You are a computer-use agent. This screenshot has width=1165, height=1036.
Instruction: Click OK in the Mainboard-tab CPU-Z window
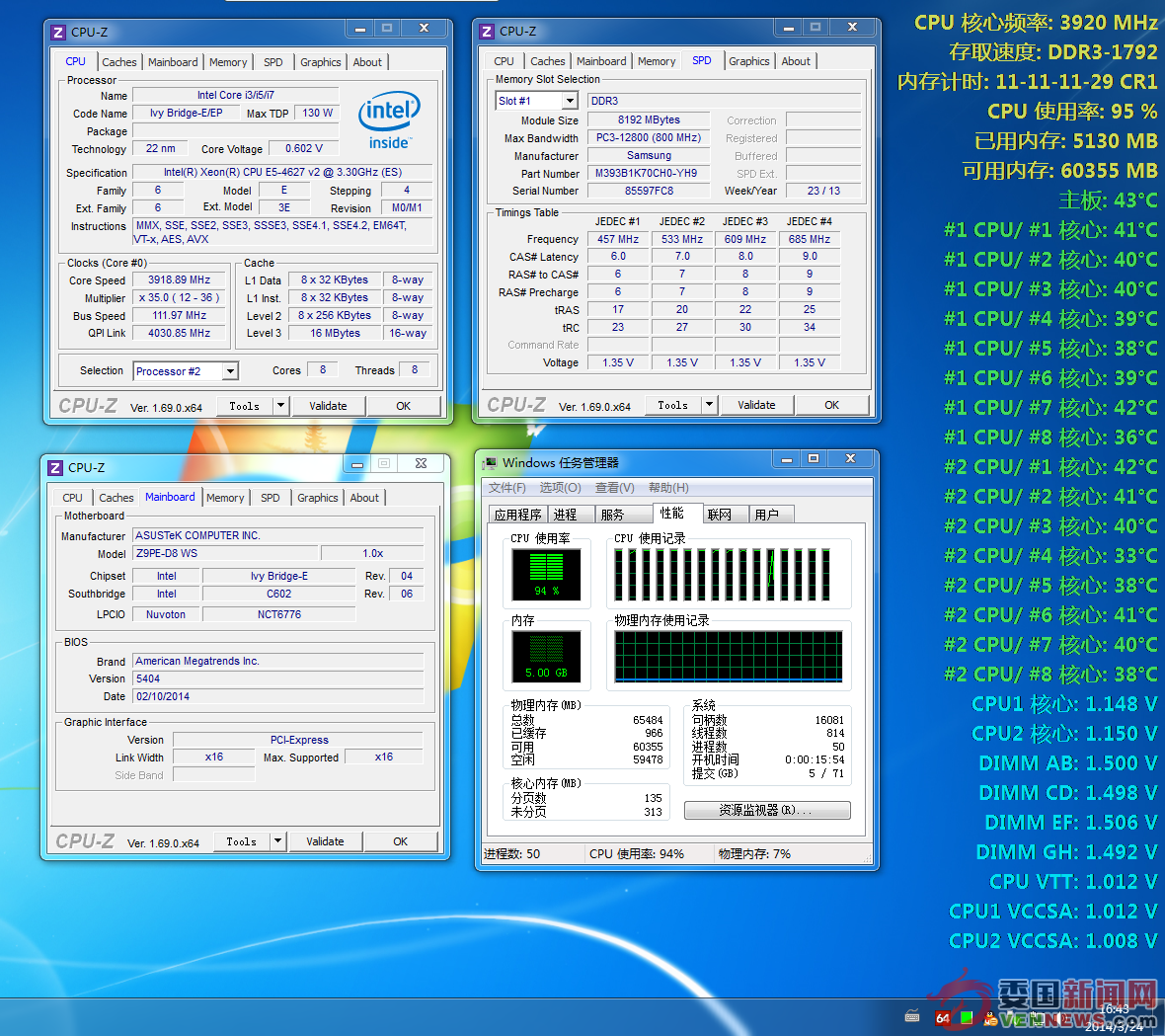[401, 841]
